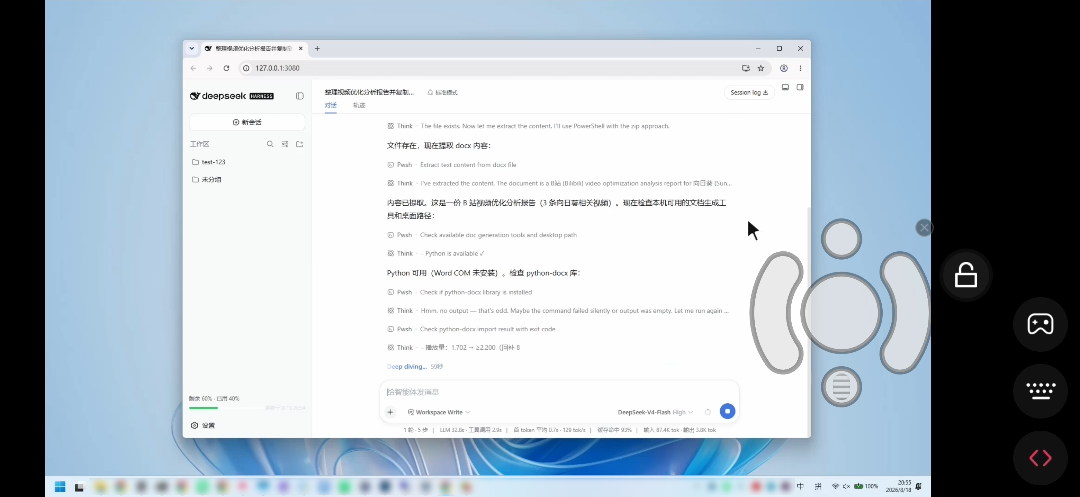This screenshot has height=497, width=1080.
Task: Search the workspace with magnifier icon
Action: pos(270,144)
